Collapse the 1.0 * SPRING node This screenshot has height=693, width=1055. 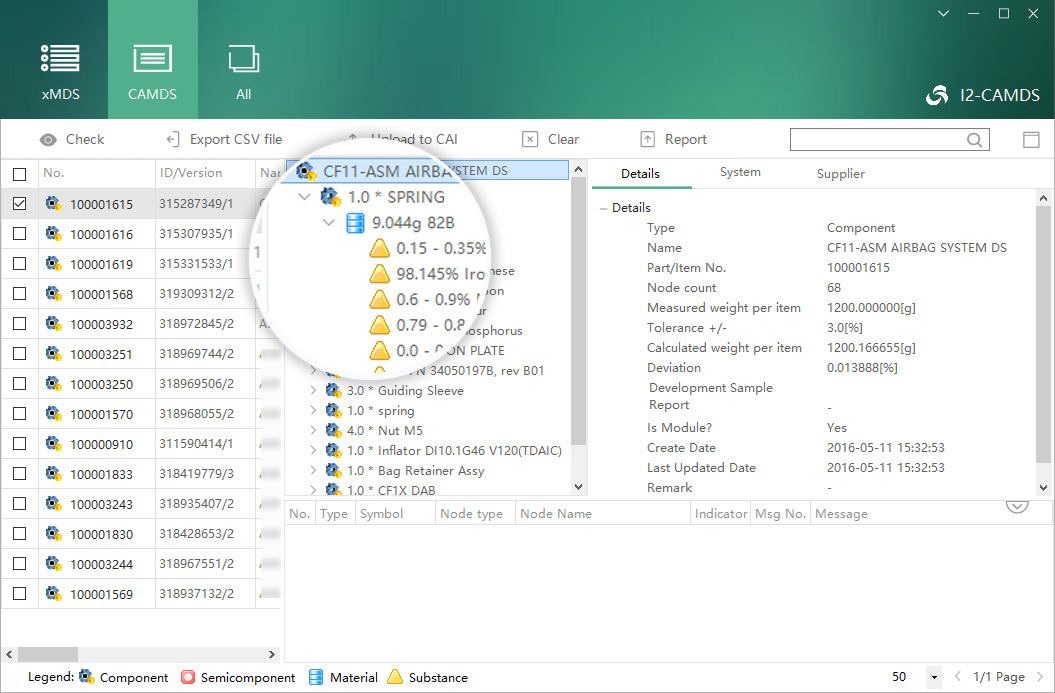point(305,196)
